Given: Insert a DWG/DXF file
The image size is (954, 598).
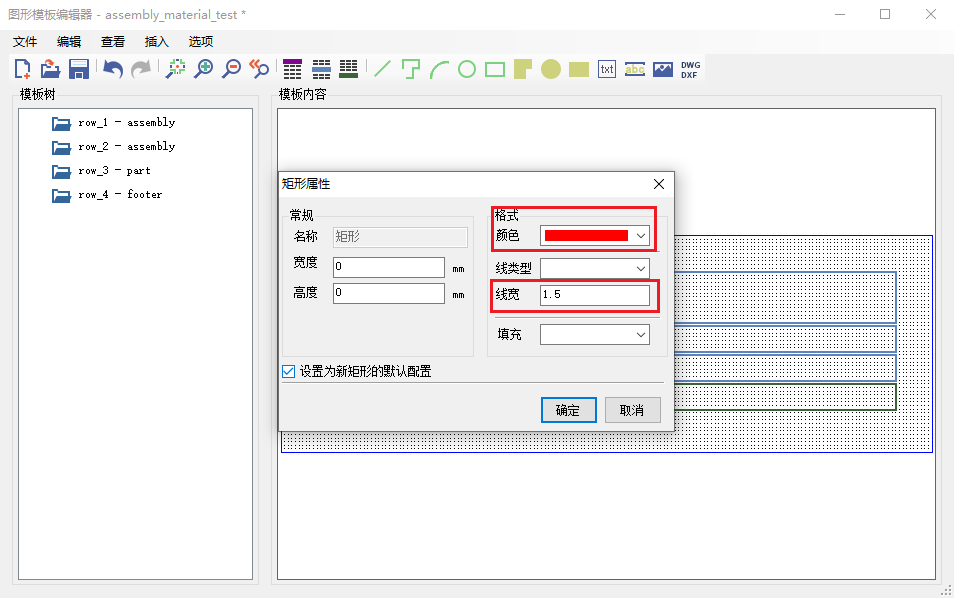Looking at the screenshot, I should 691,69.
